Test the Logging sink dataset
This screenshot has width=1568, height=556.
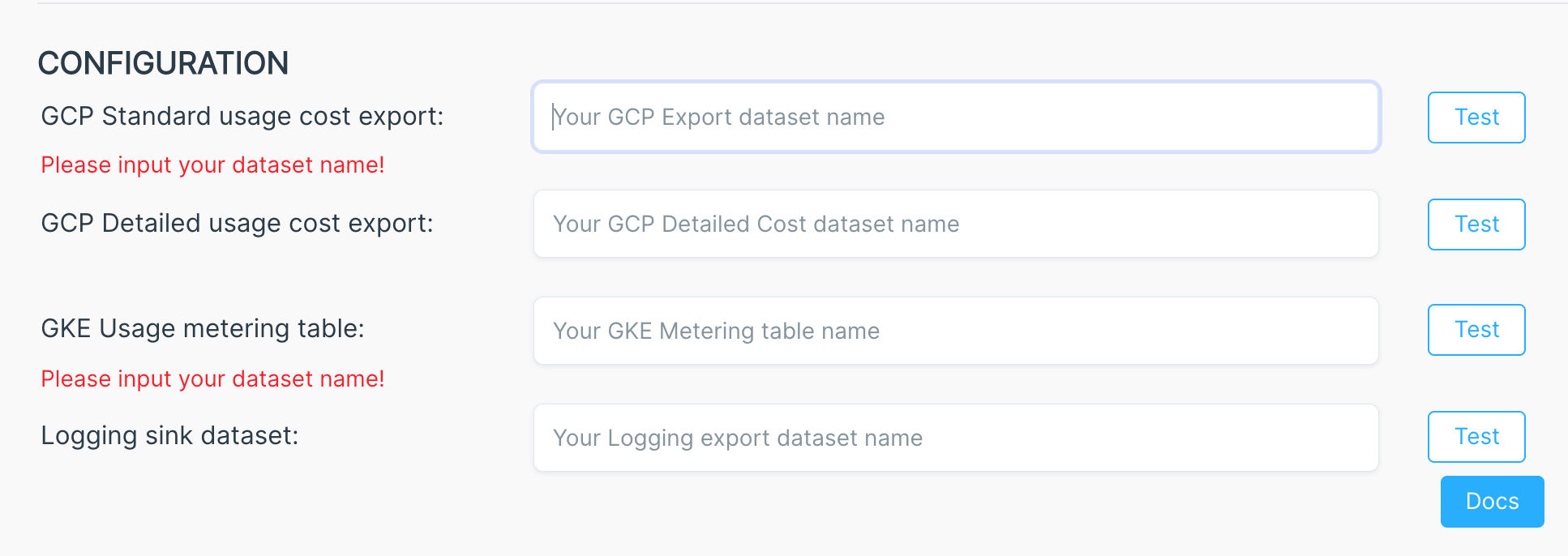click(1476, 437)
